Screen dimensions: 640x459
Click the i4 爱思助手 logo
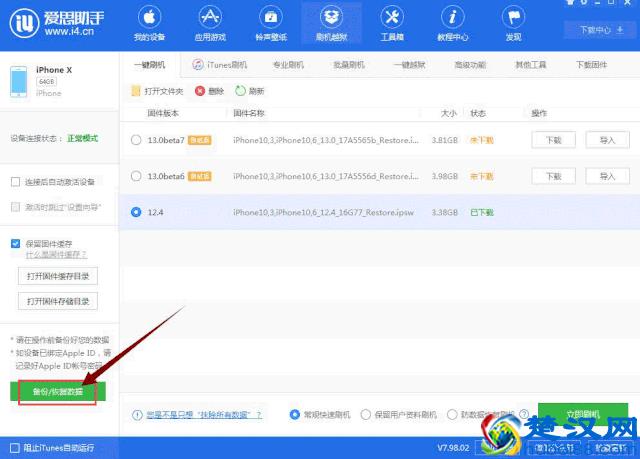(x=57, y=23)
